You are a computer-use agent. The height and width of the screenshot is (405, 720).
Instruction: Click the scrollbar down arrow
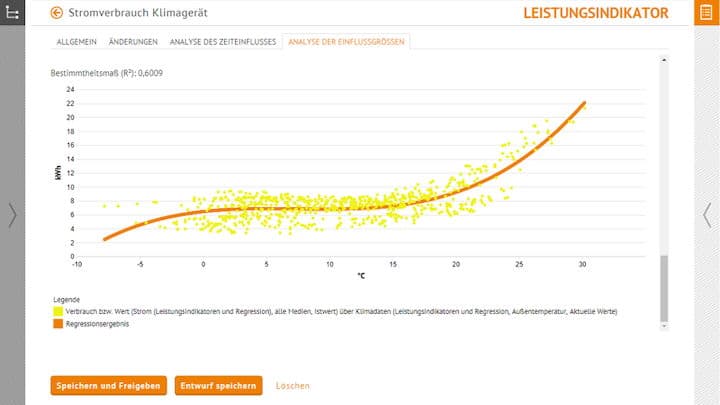point(664,326)
